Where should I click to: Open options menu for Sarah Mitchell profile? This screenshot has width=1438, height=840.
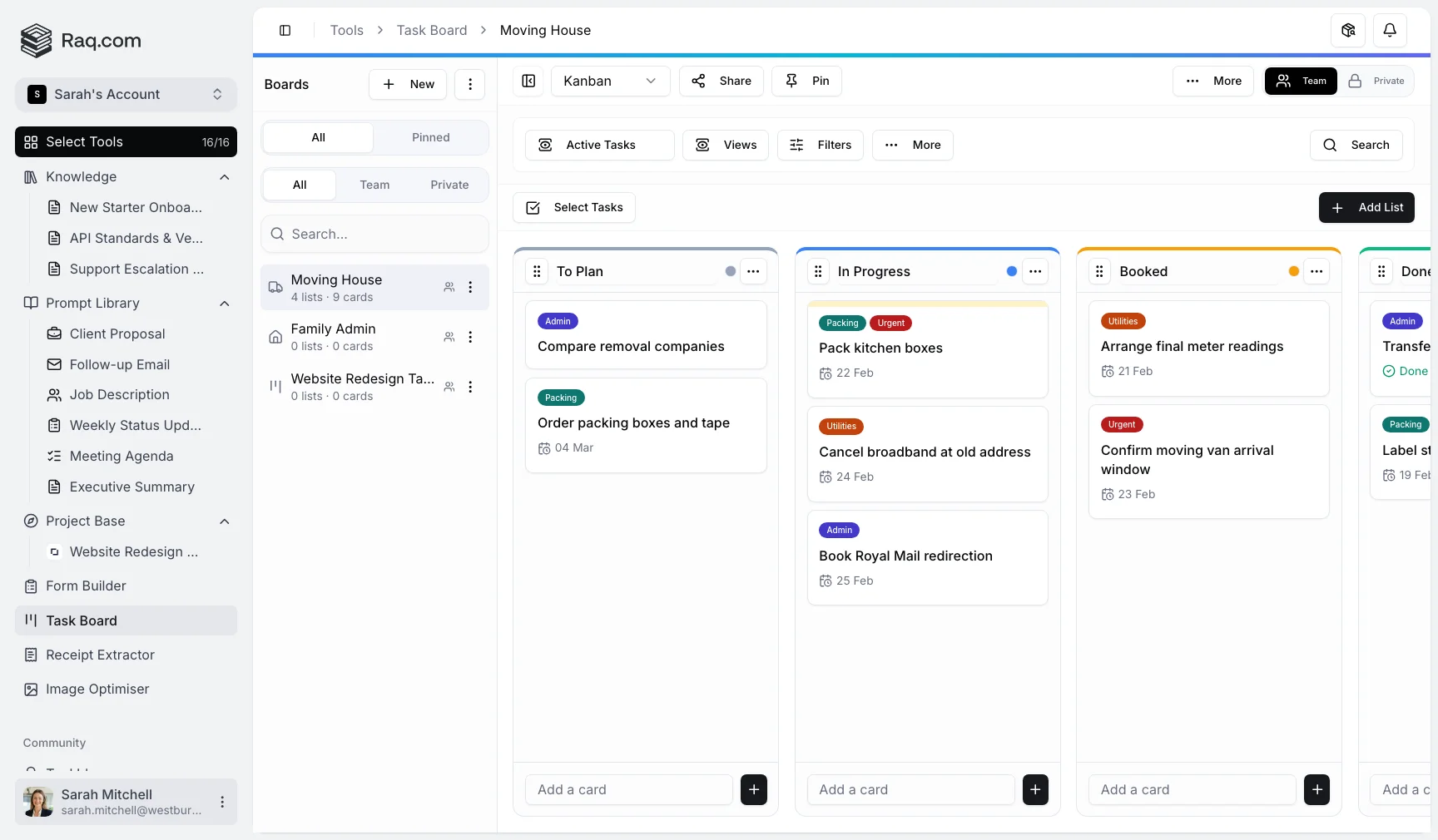[222, 803]
